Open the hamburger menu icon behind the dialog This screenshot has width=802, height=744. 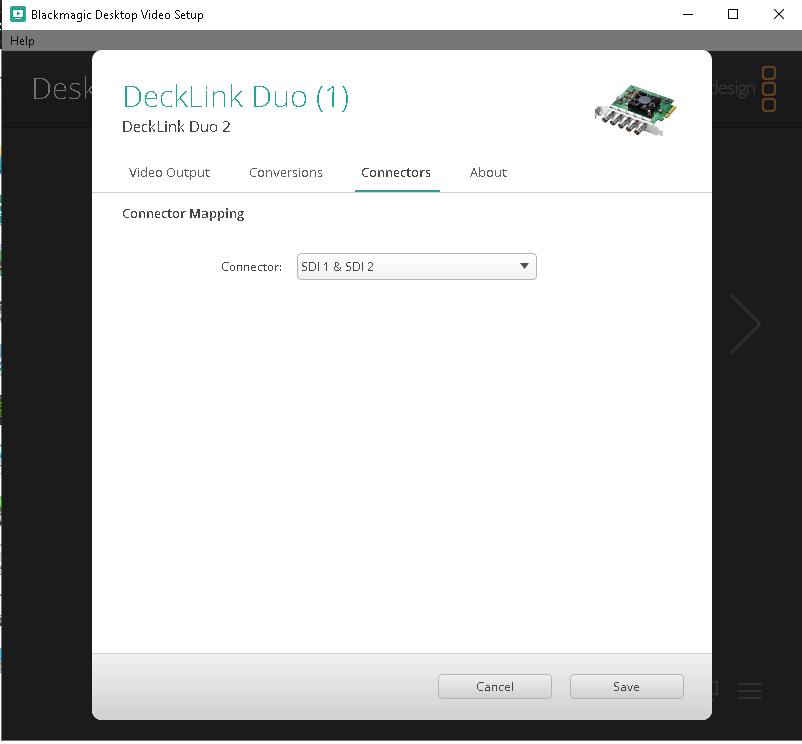point(750,691)
